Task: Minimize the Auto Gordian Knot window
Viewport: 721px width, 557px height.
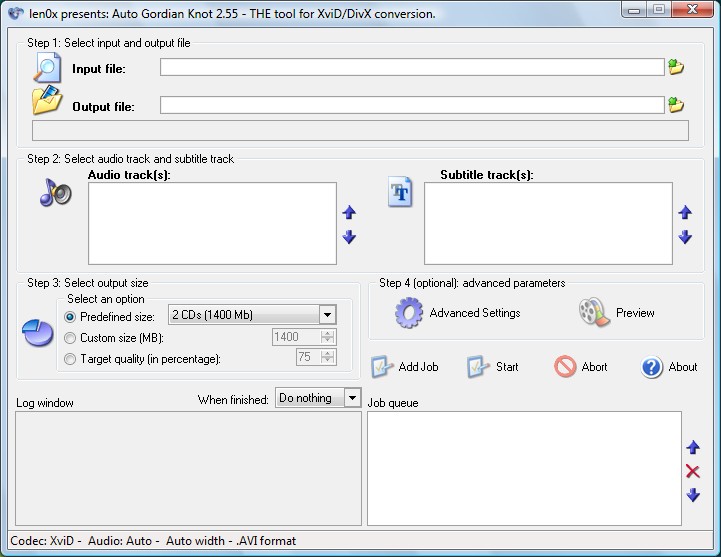Action: [634, 10]
